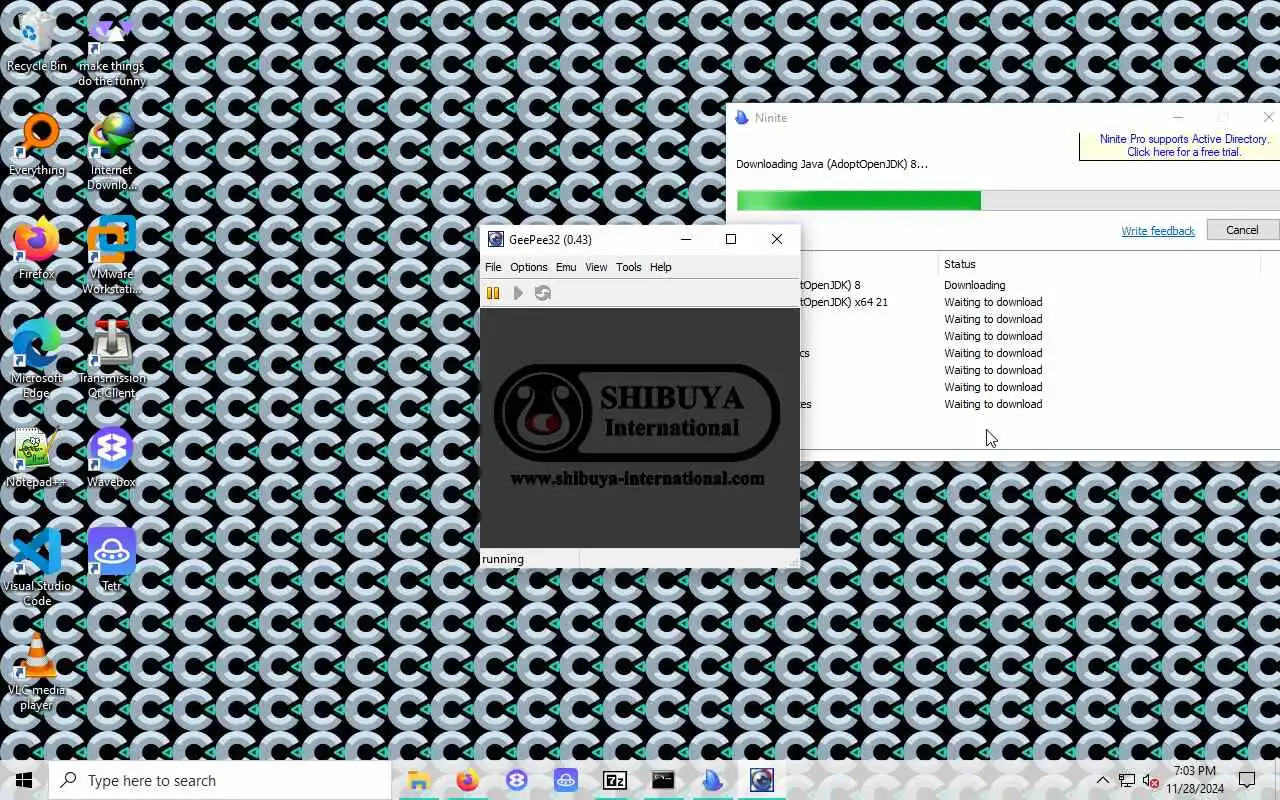Select the Microsoft Edge desktop icon

pyautogui.click(x=37, y=360)
